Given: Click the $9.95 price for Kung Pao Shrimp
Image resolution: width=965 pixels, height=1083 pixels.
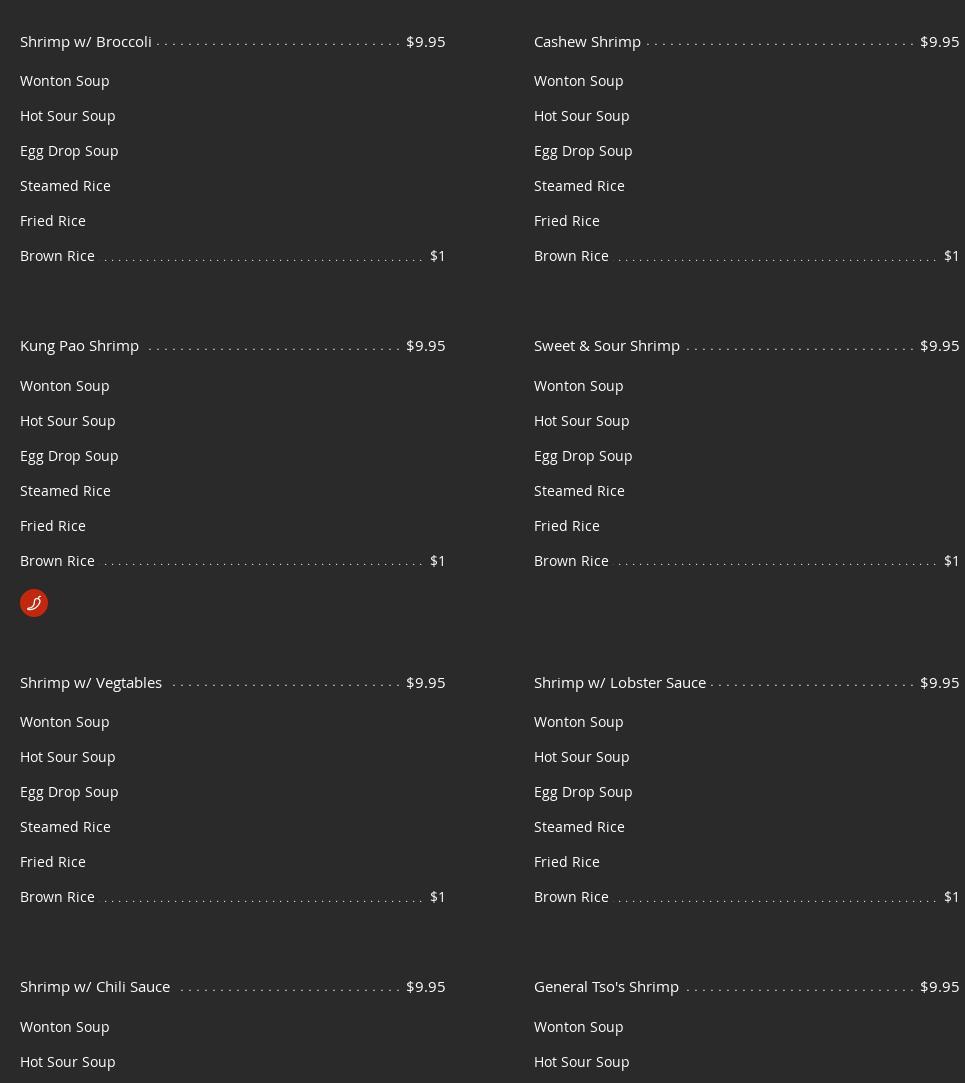Looking at the screenshot, I should point(425,346).
